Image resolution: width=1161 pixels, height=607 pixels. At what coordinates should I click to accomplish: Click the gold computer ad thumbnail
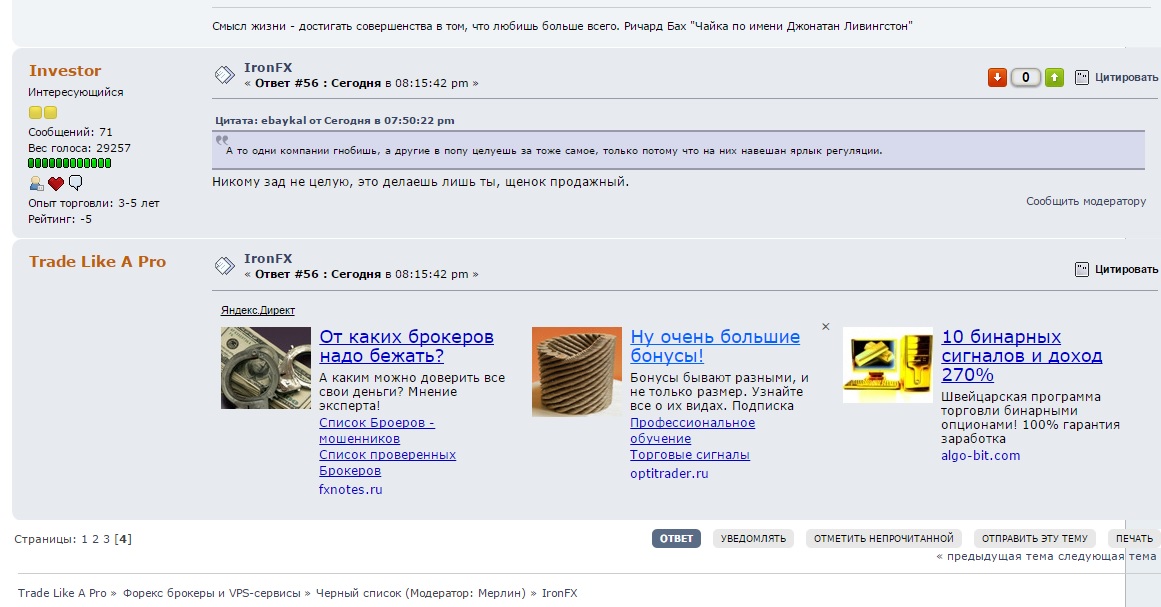click(x=888, y=365)
